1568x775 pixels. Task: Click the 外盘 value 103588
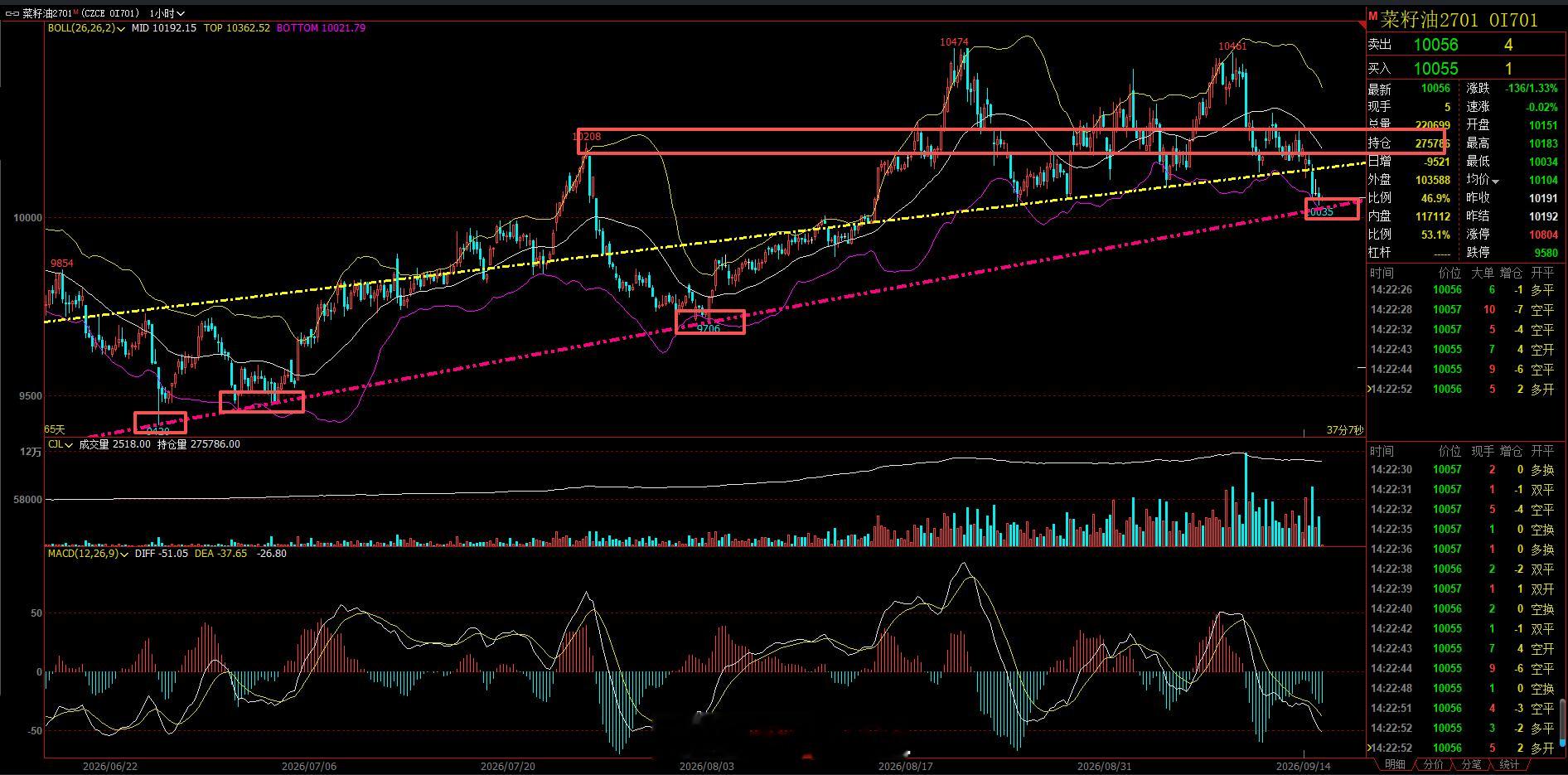1432,180
